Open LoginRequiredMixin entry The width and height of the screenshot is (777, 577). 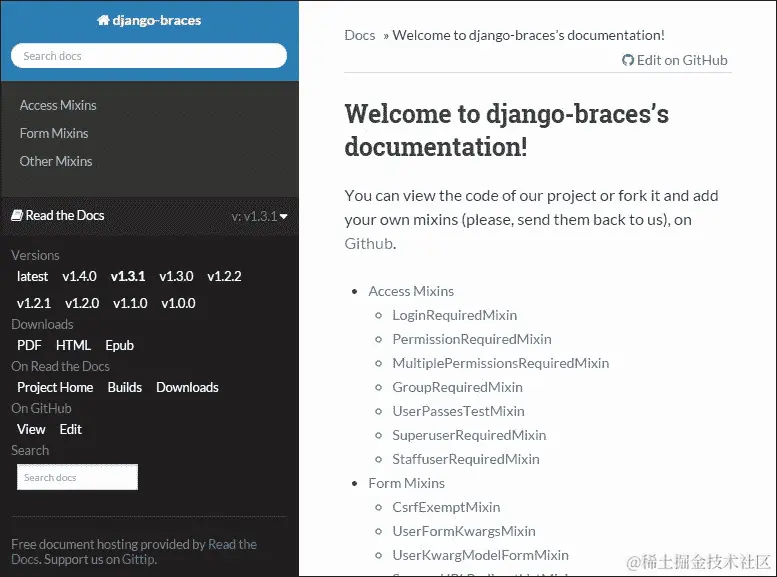[454, 315]
